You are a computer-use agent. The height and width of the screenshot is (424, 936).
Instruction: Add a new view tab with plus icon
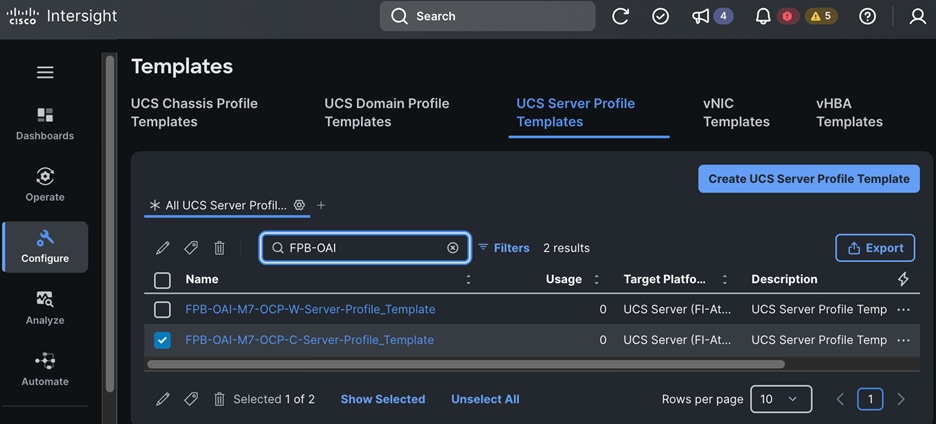click(x=321, y=205)
